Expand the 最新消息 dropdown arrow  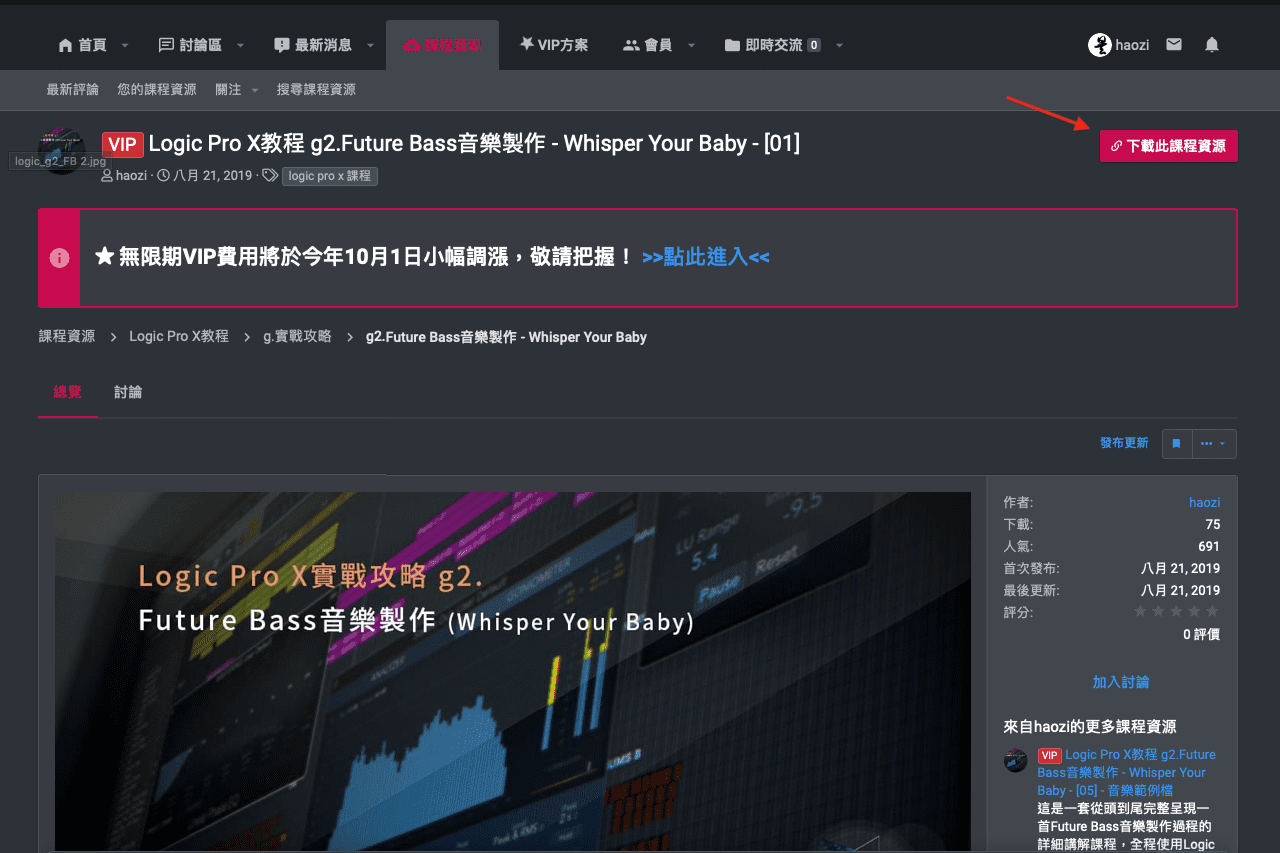coord(370,46)
